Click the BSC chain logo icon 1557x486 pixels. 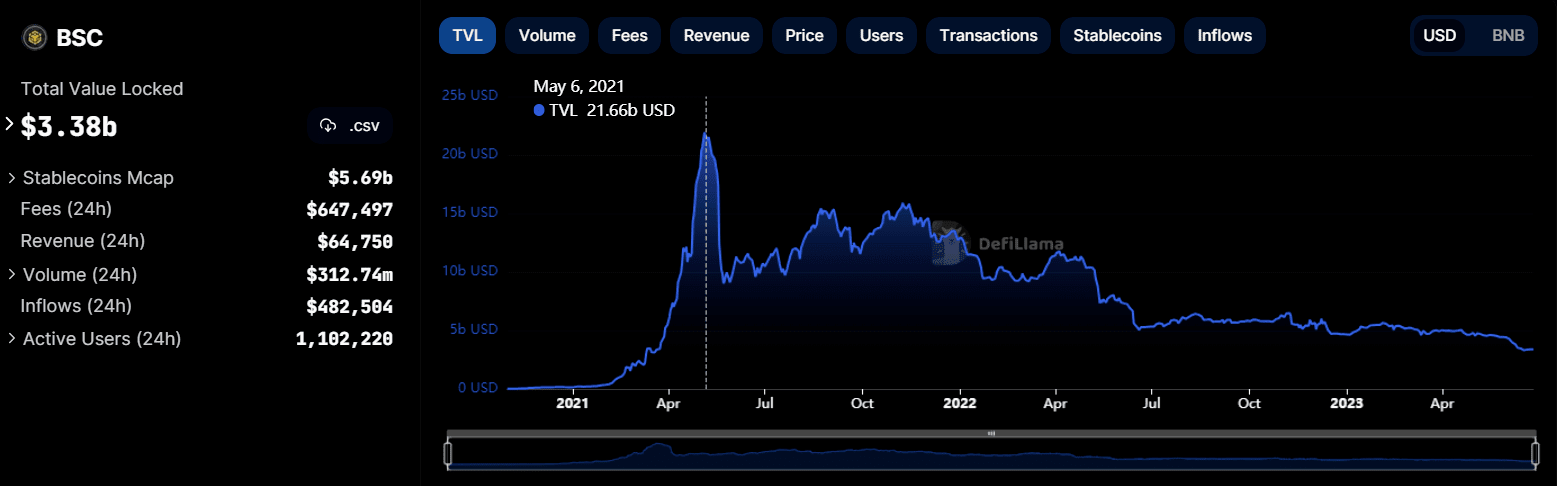click(x=35, y=38)
